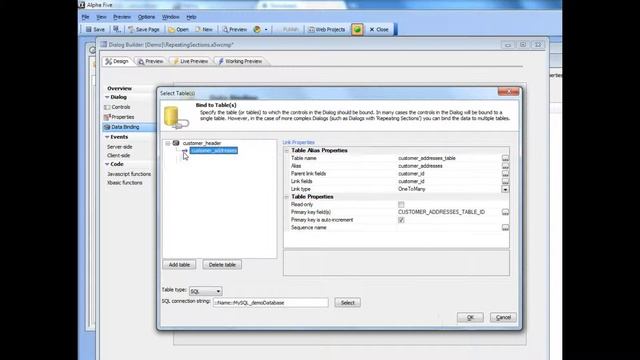Collapse the Dialog section in side panel
The image size is (640, 360).
pos(107,97)
